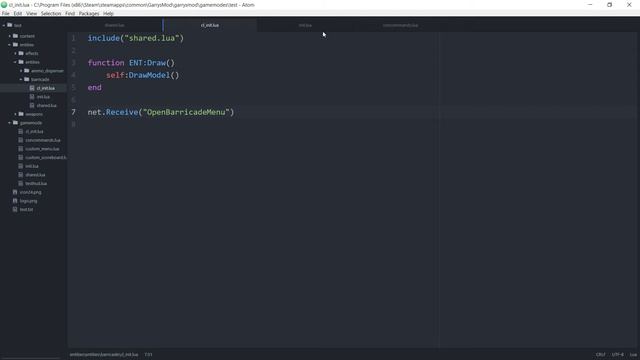This screenshot has height=360, width=640.
Task: Open gamemode cl_init.lua file
Action: click(x=34, y=131)
